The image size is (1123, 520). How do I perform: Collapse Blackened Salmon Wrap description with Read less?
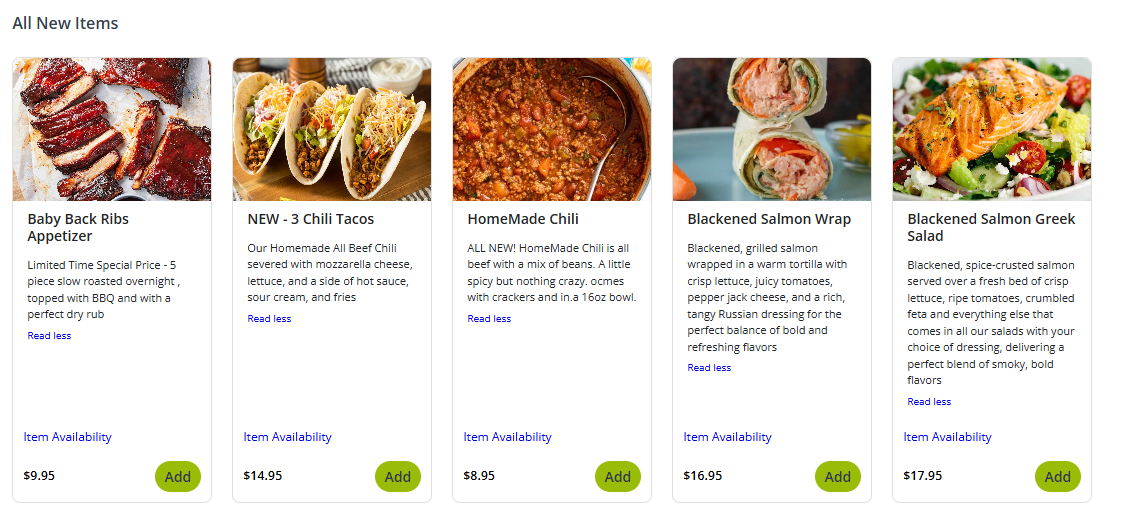tap(709, 368)
